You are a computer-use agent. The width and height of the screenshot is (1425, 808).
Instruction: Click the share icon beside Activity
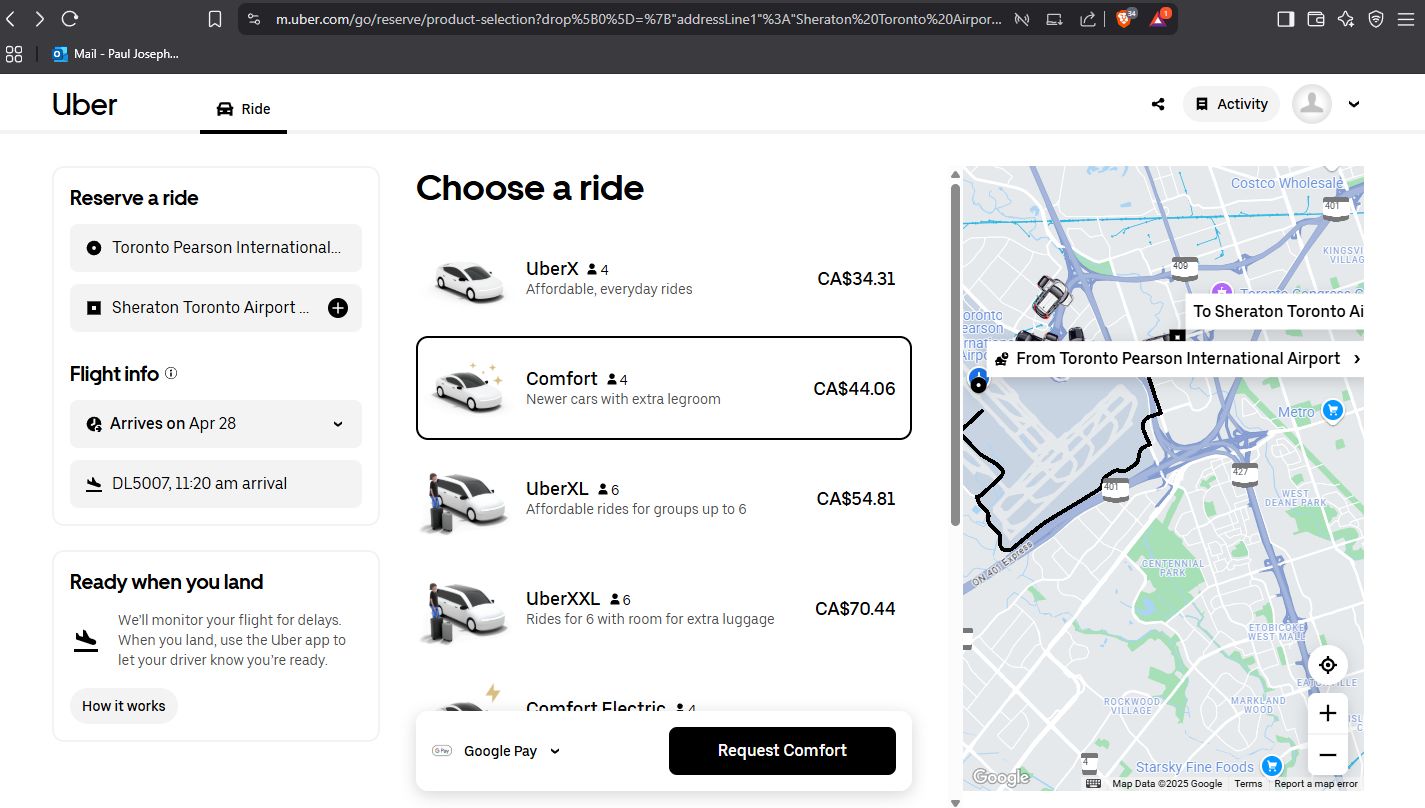click(1158, 104)
